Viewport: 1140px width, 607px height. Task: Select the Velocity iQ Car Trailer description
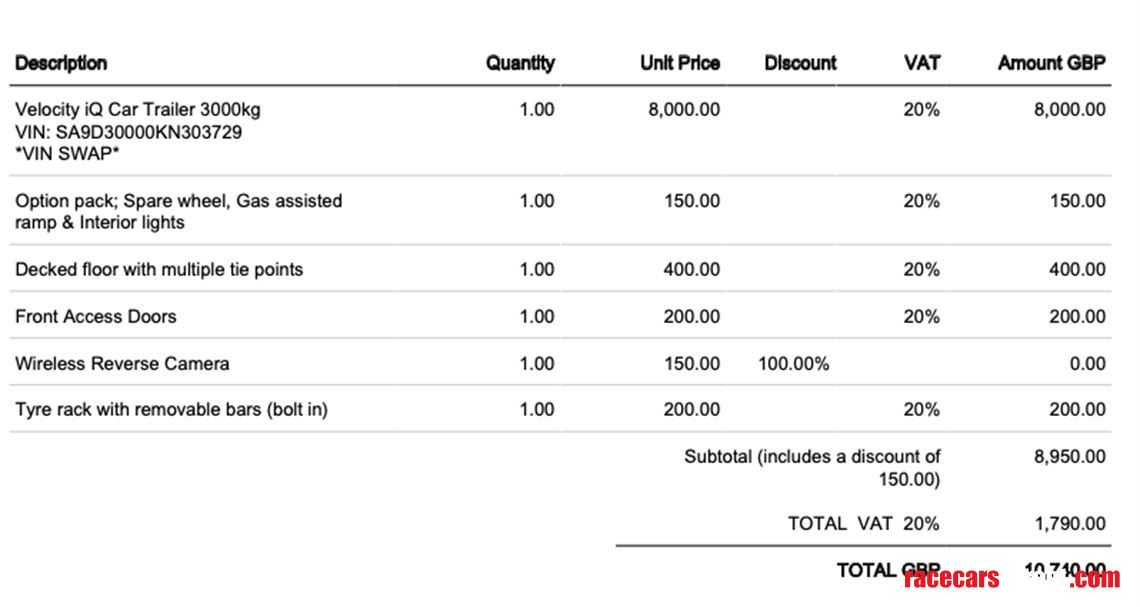(x=138, y=109)
